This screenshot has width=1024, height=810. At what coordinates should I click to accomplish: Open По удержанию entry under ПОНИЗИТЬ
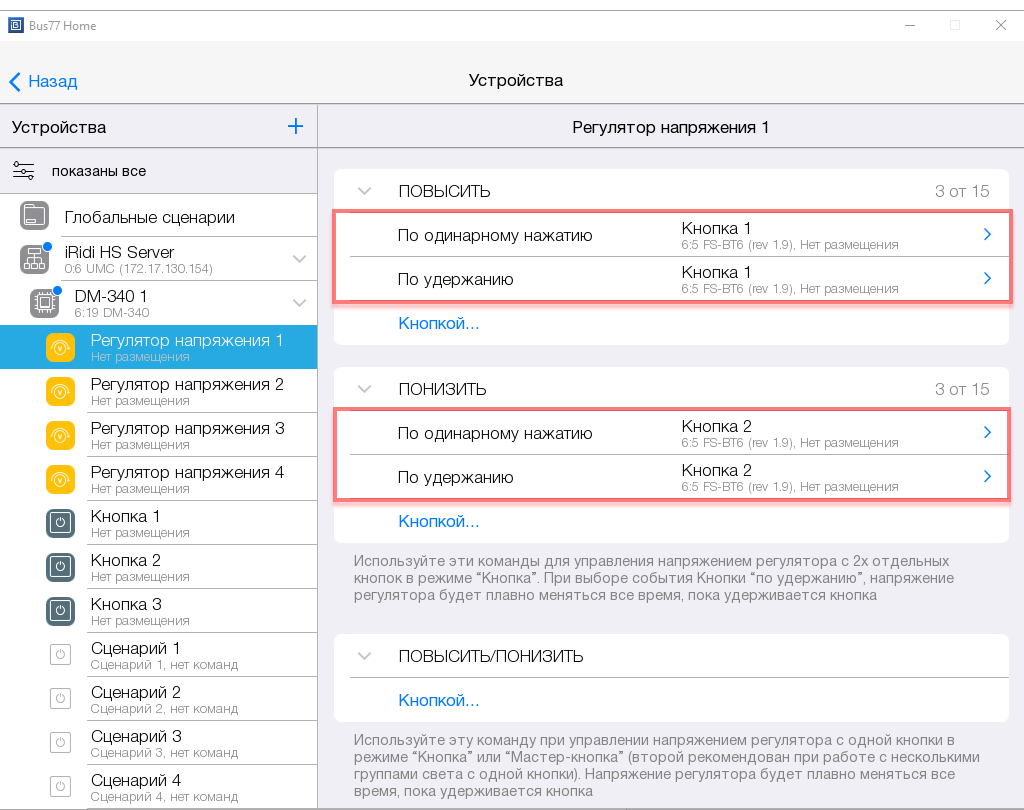click(670, 477)
